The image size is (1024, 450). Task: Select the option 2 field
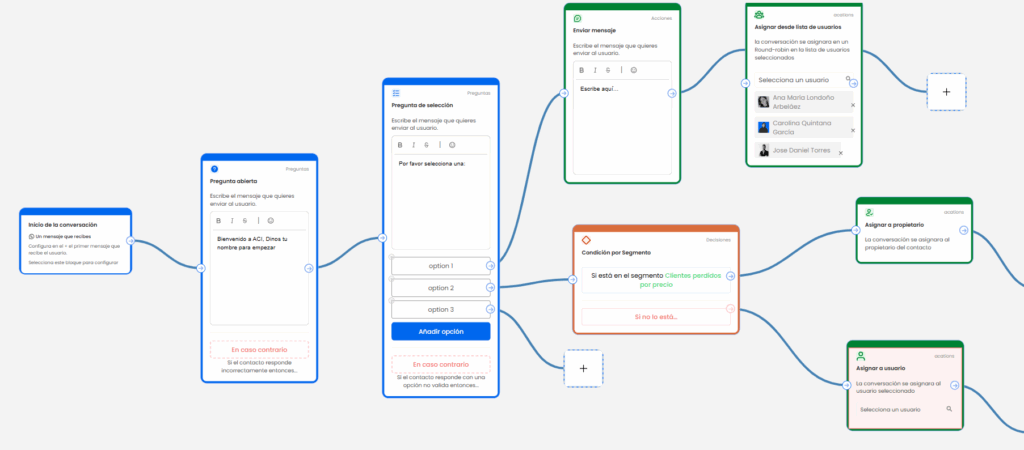440,288
